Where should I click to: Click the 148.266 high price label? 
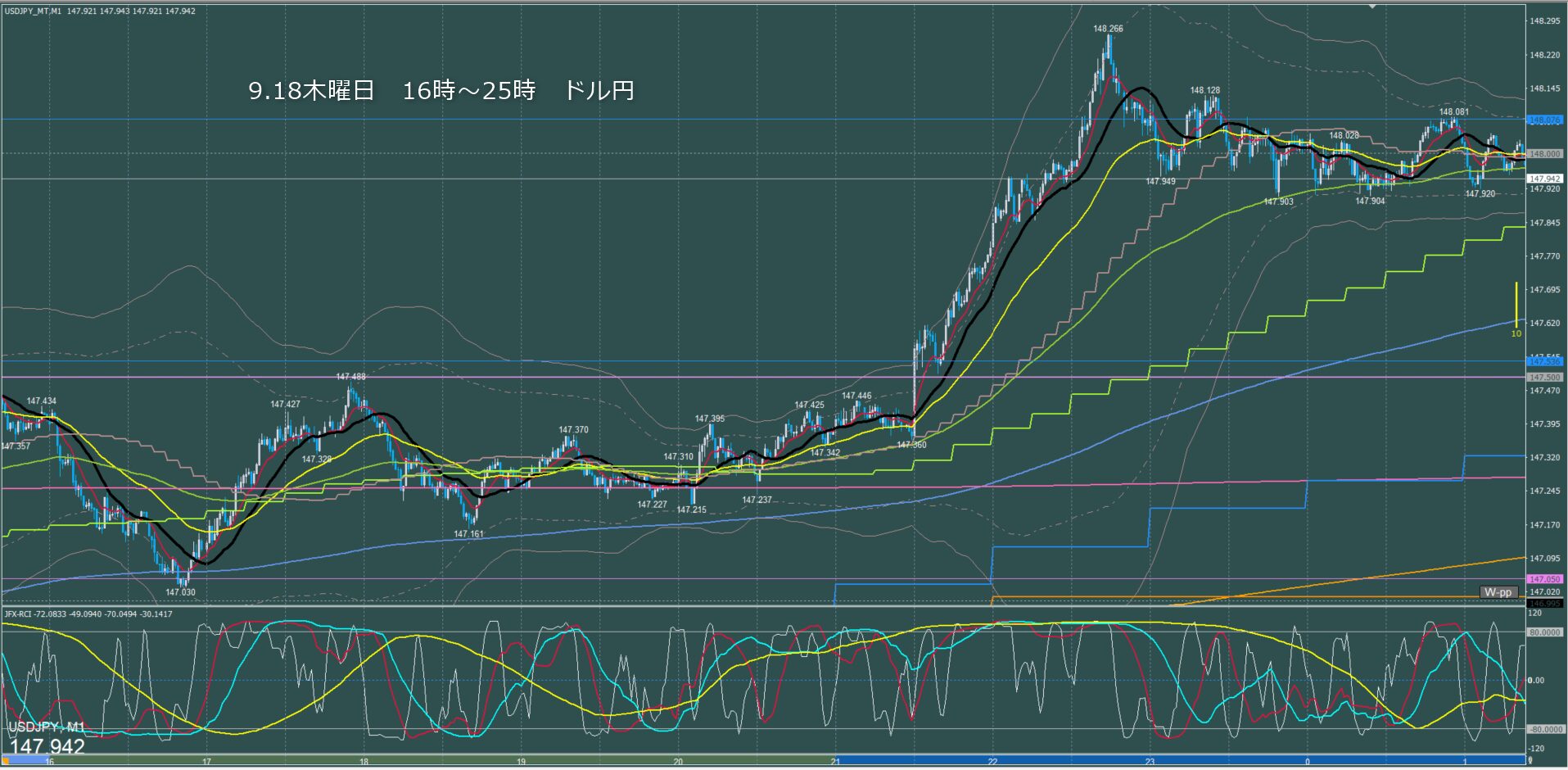pyautogui.click(x=1108, y=29)
